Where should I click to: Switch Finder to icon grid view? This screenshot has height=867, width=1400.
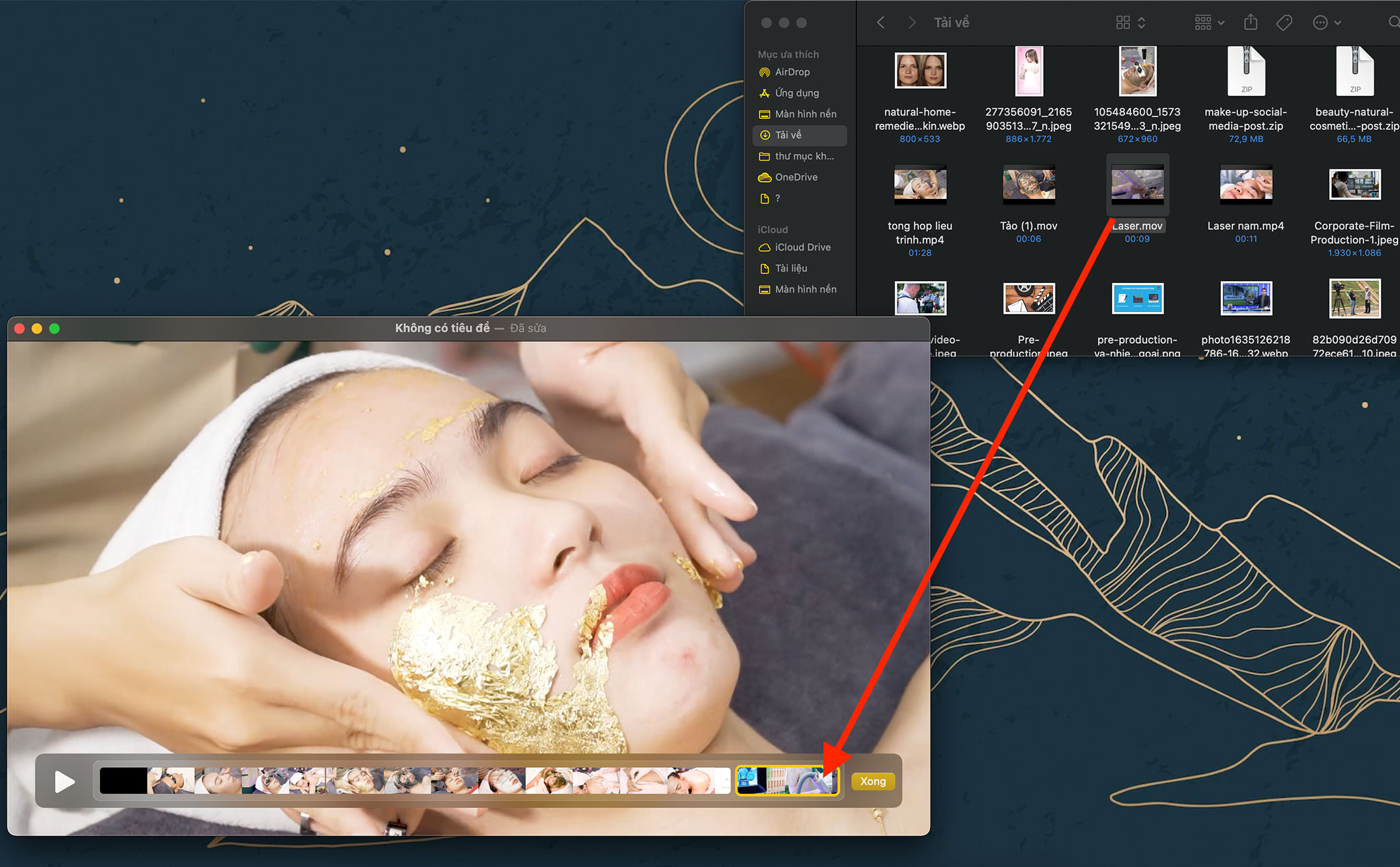tap(1122, 23)
